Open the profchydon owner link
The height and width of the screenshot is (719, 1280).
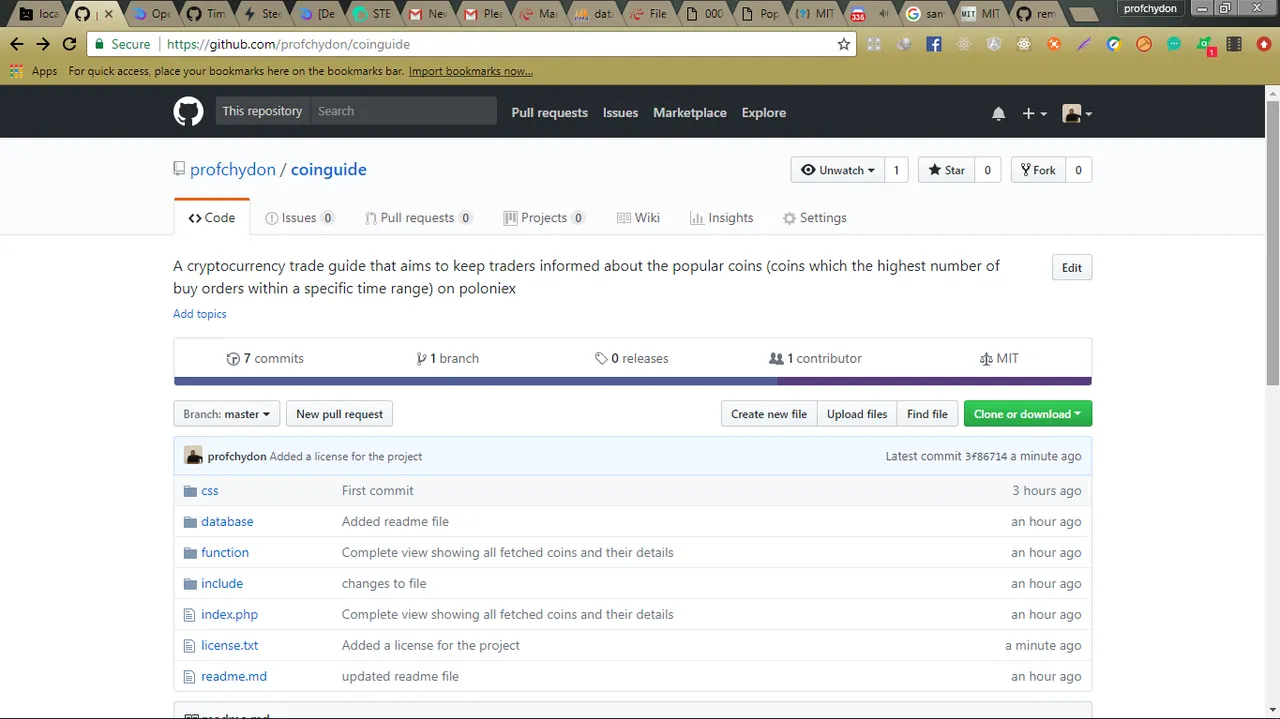click(233, 169)
